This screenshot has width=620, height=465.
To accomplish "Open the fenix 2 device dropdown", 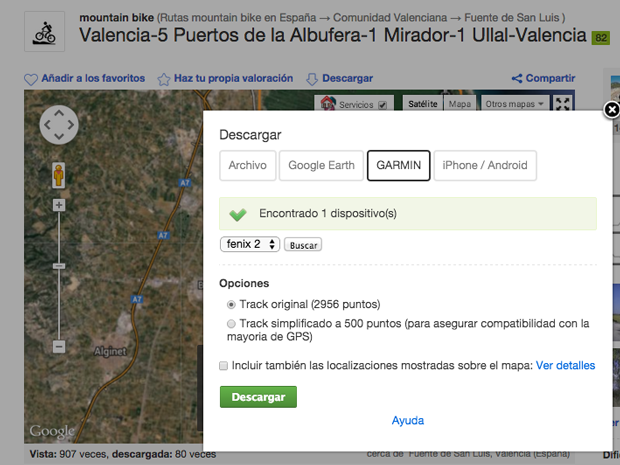I will point(250,244).
